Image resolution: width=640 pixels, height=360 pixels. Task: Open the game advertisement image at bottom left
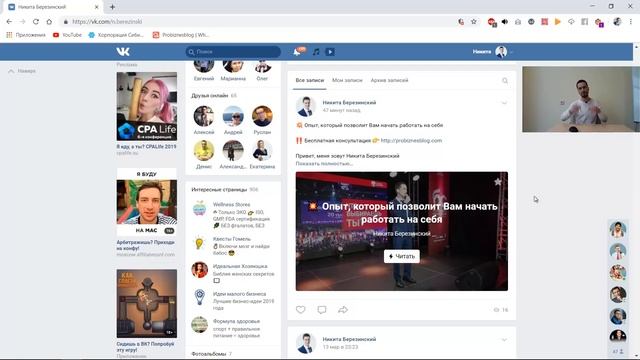tap(147, 303)
